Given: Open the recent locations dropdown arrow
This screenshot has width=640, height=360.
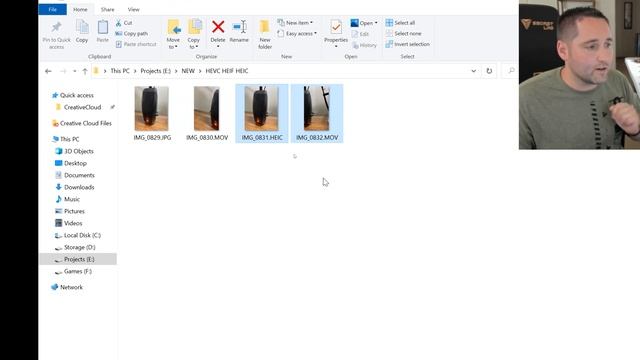Looking at the screenshot, I should point(74,71).
